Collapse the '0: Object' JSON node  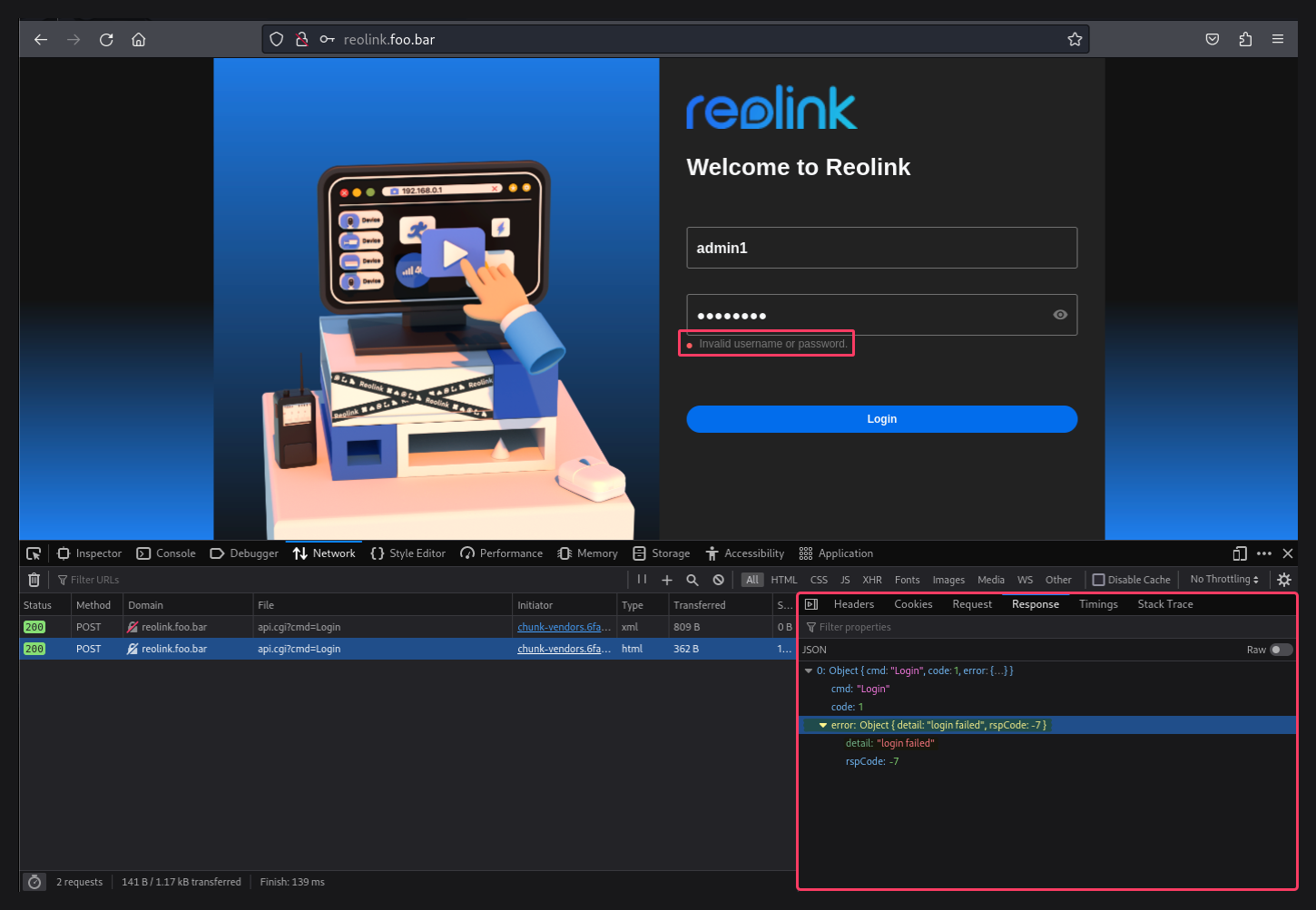809,671
